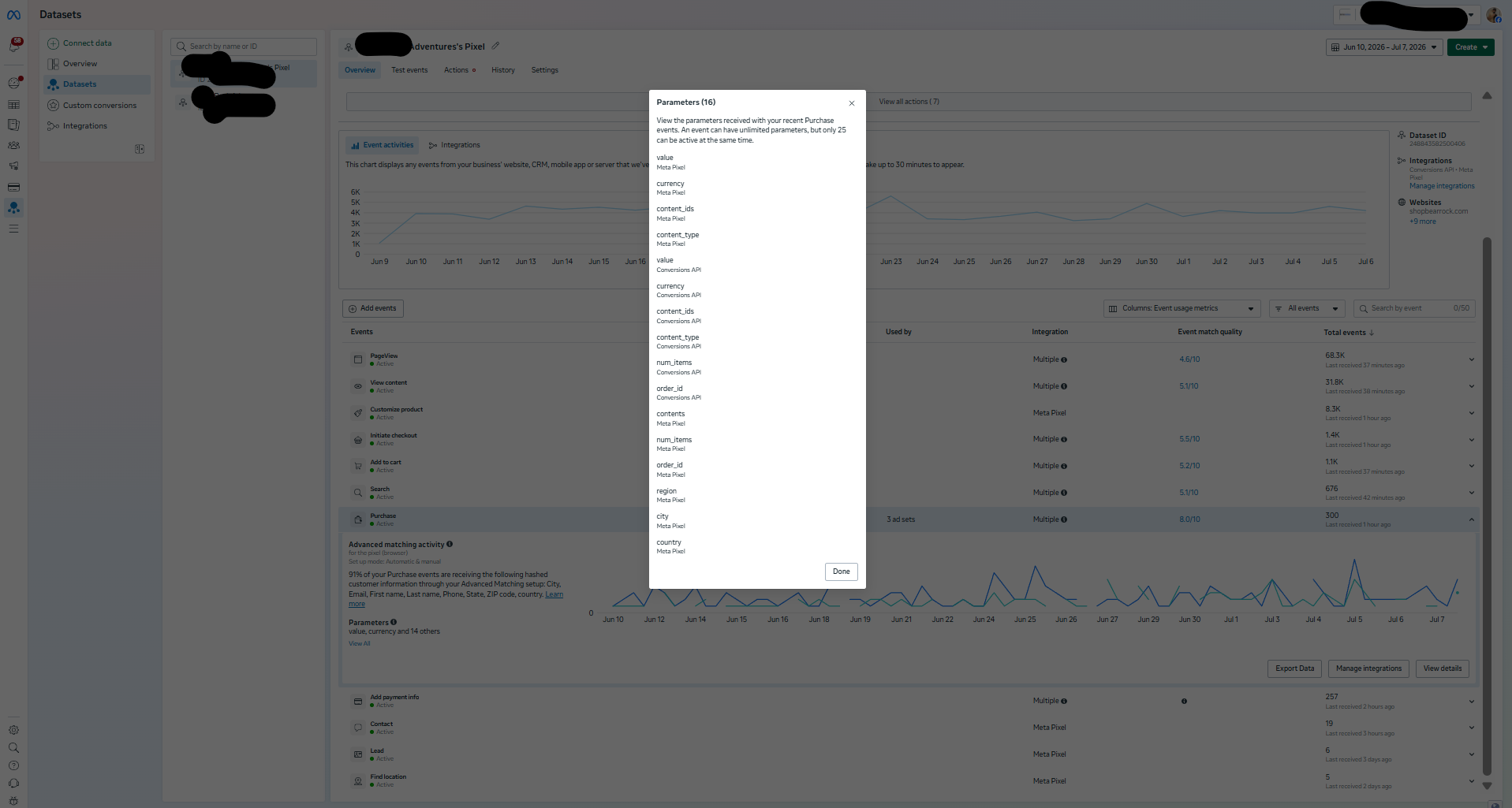The width and height of the screenshot is (1512, 808).
Task: Open the green Create dropdown button
Action: 1471,47
